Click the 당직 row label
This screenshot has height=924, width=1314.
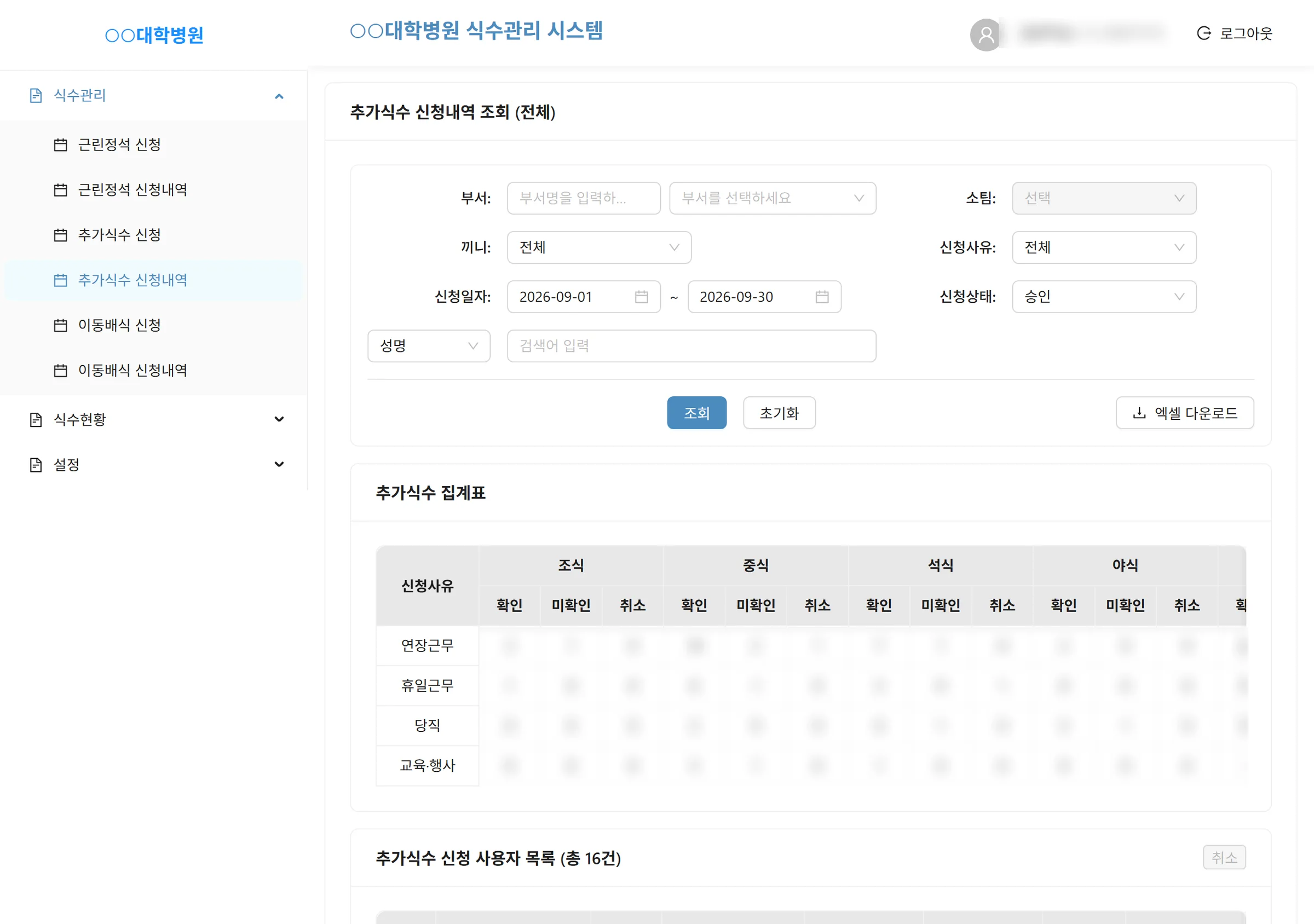click(x=428, y=726)
